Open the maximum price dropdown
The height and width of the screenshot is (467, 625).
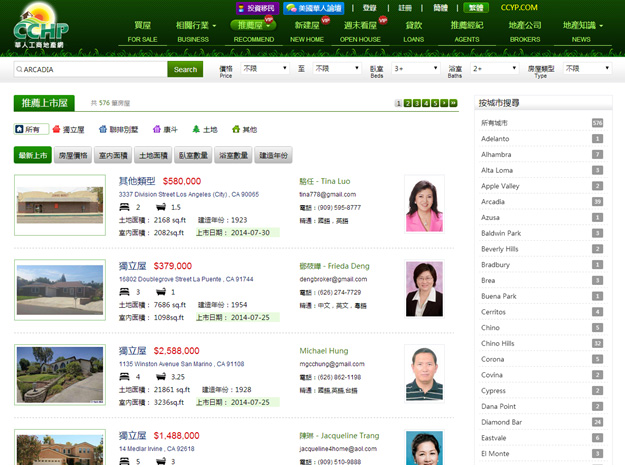(337, 69)
